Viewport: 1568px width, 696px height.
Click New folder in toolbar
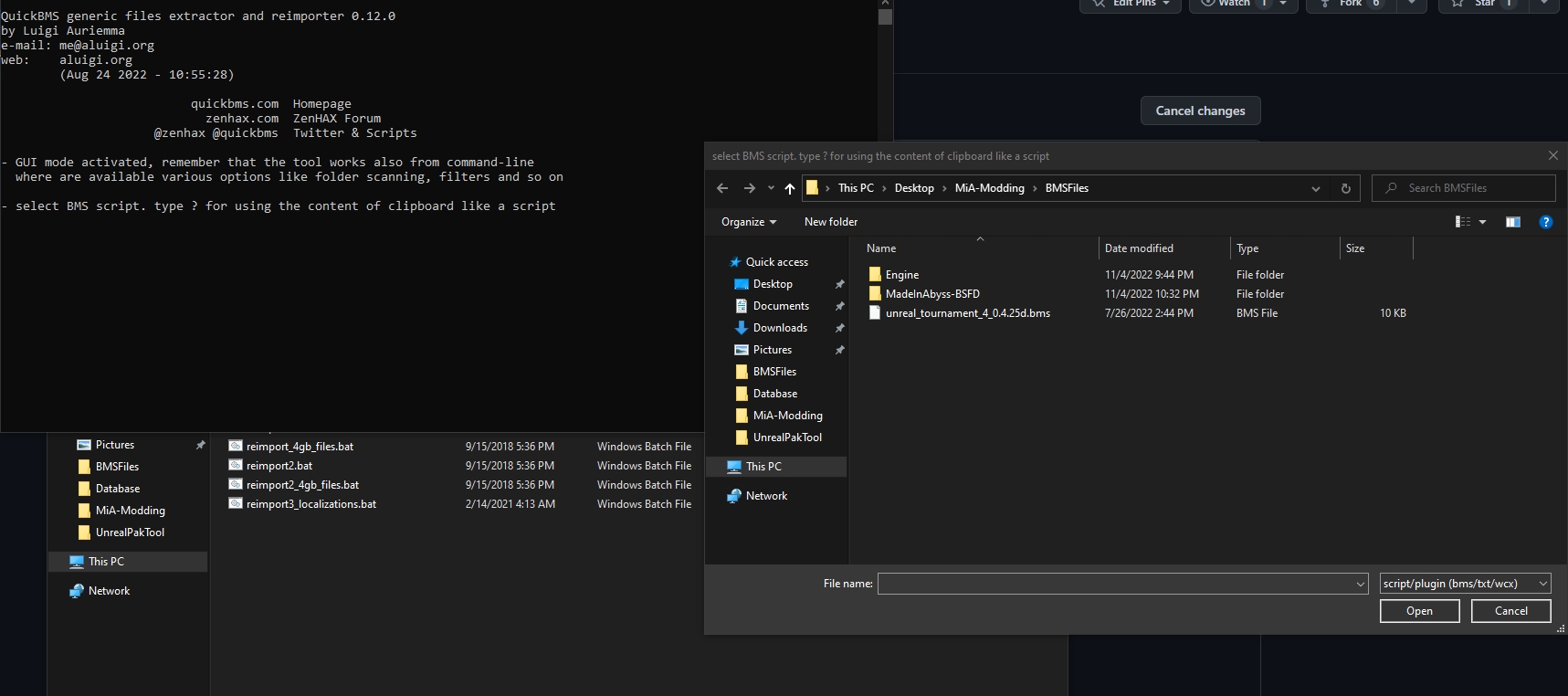(830, 222)
